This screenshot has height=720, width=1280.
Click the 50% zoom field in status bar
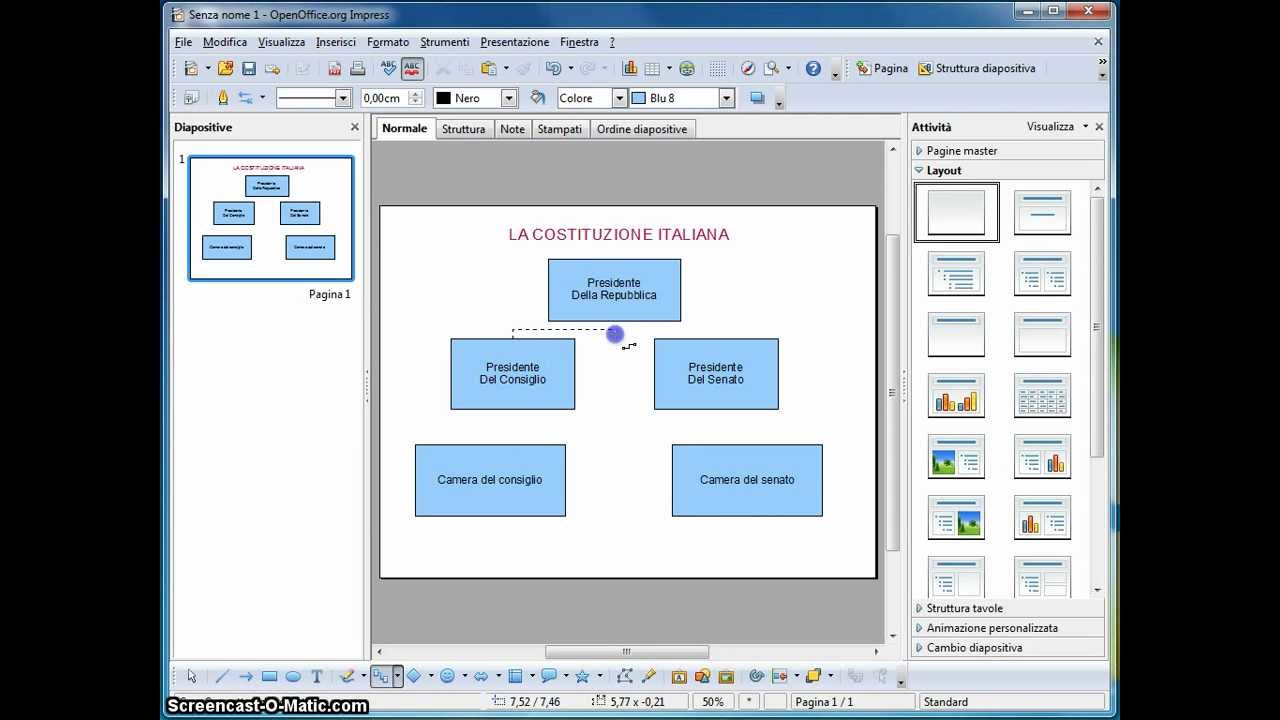pyautogui.click(x=712, y=702)
